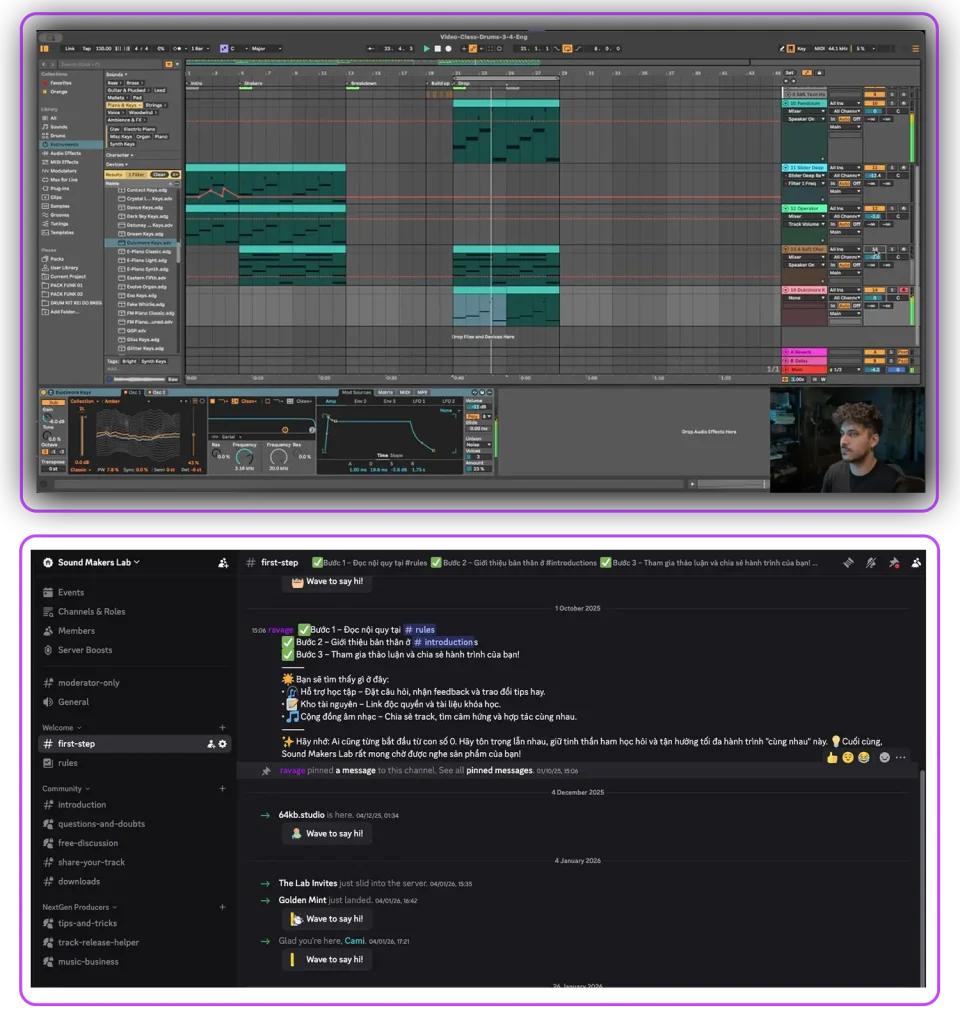Toggle Dulcimore Keys device on/off
Image resolution: width=960 pixels, height=1024 pixels.
coord(44,392)
